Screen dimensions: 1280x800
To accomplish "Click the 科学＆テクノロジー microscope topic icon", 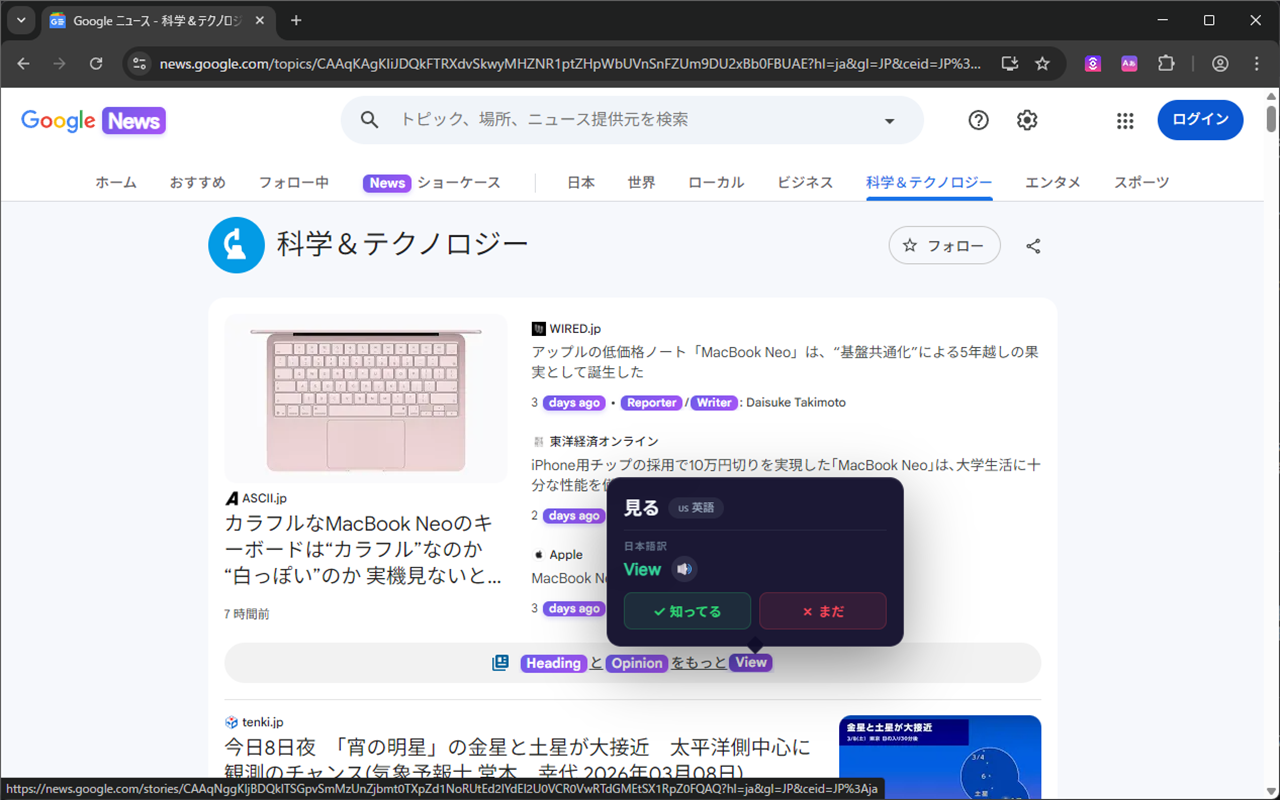I will pyautogui.click(x=236, y=245).
